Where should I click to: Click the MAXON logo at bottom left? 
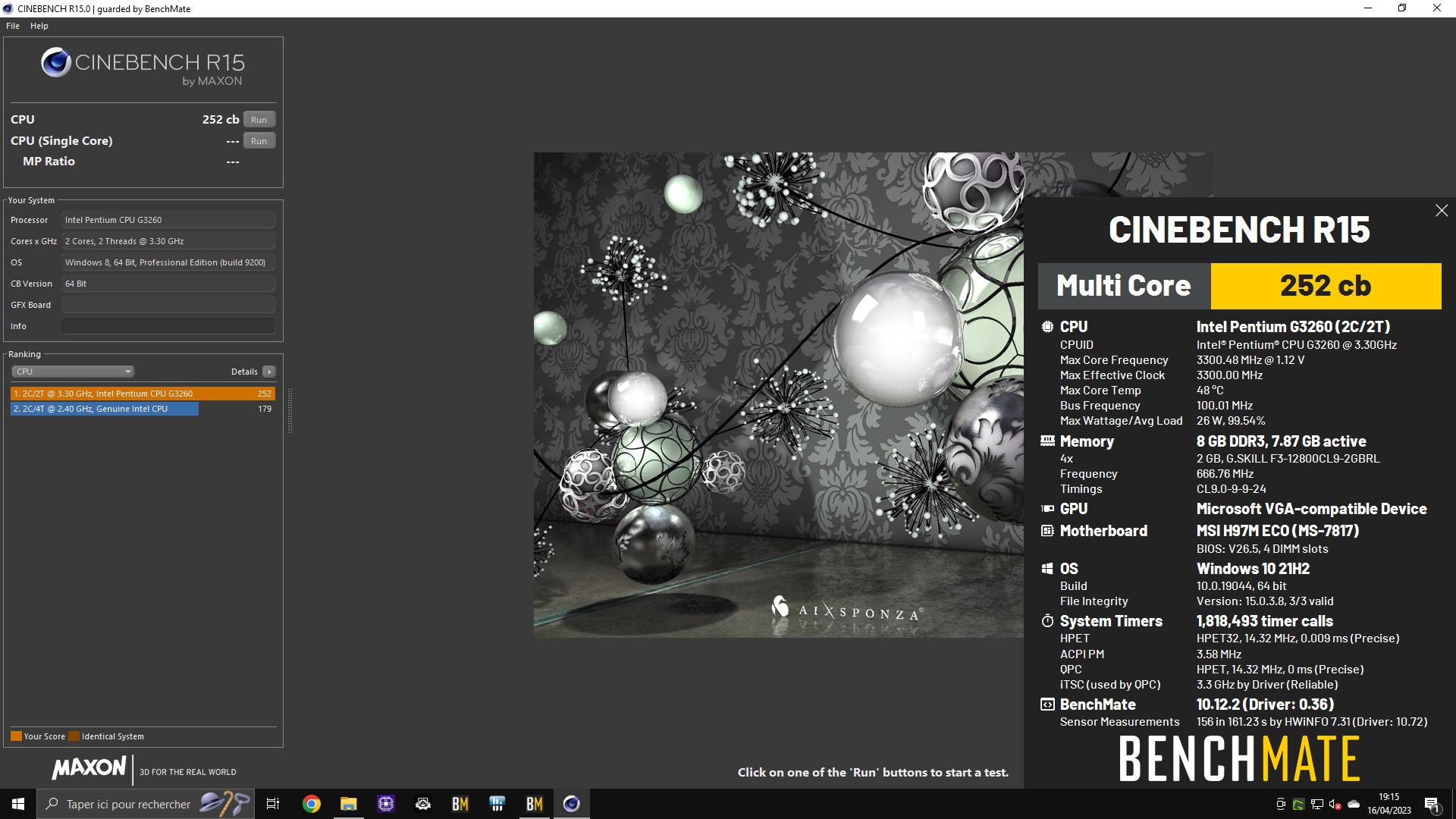[89, 768]
